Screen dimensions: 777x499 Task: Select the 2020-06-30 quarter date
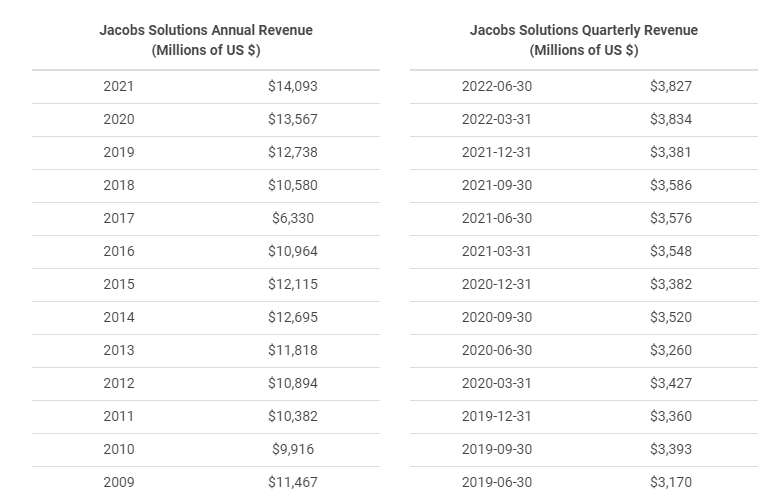click(497, 350)
